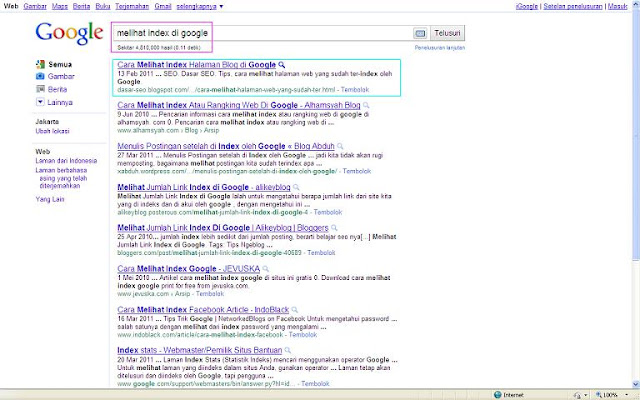Click Arsip breadcrumb under alhamsyah.com result
The image size is (640, 400).
click(x=211, y=131)
